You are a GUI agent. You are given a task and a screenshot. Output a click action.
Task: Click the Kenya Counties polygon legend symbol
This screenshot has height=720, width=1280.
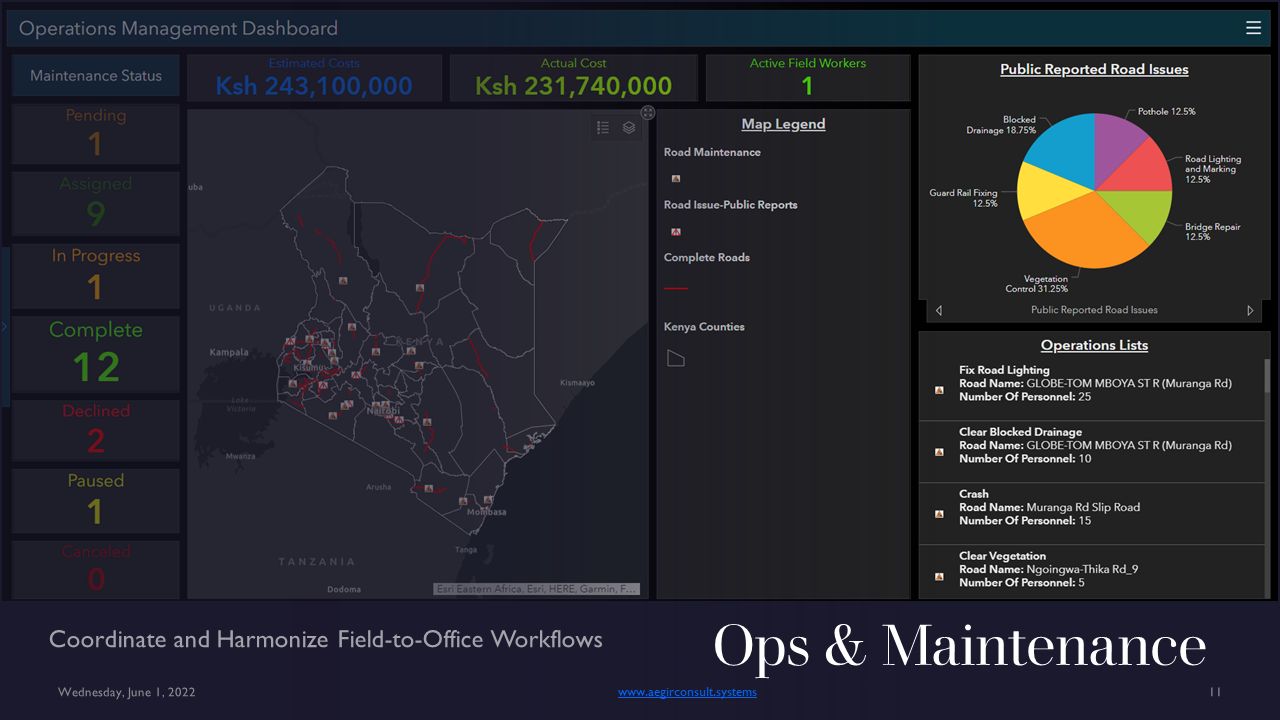pos(676,358)
